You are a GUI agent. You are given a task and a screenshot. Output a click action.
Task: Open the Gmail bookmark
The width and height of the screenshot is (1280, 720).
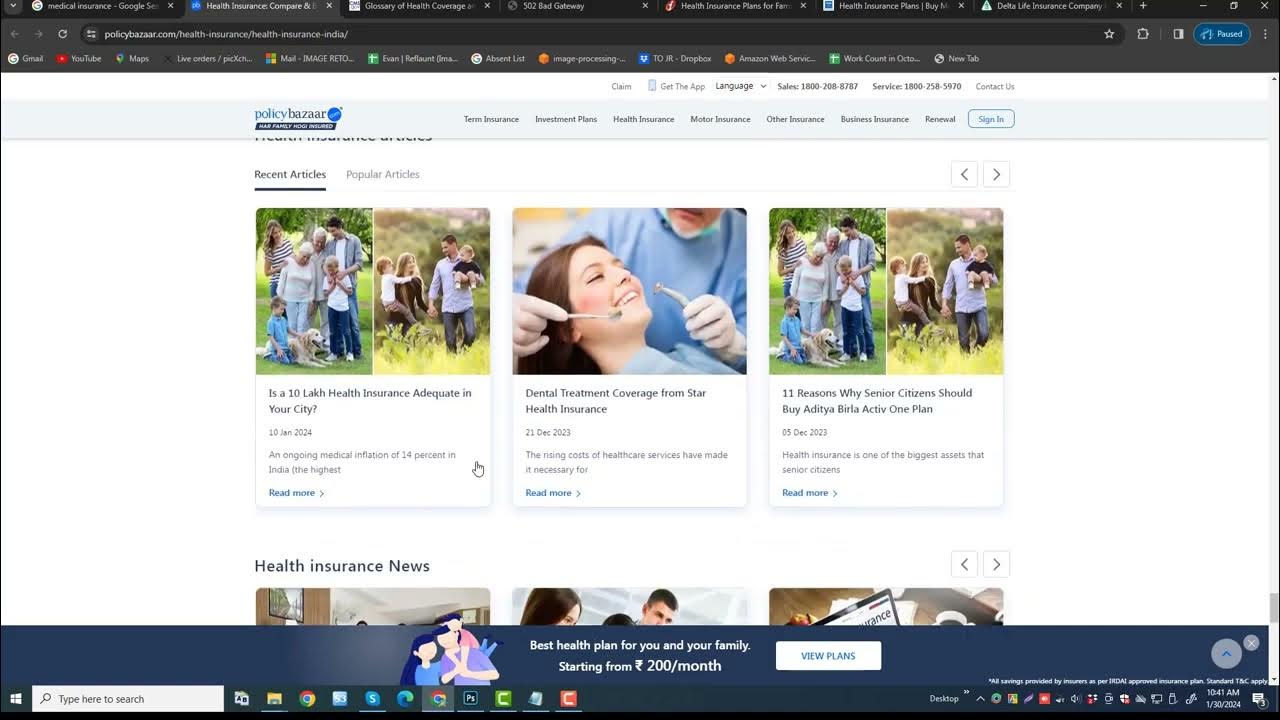26,58
